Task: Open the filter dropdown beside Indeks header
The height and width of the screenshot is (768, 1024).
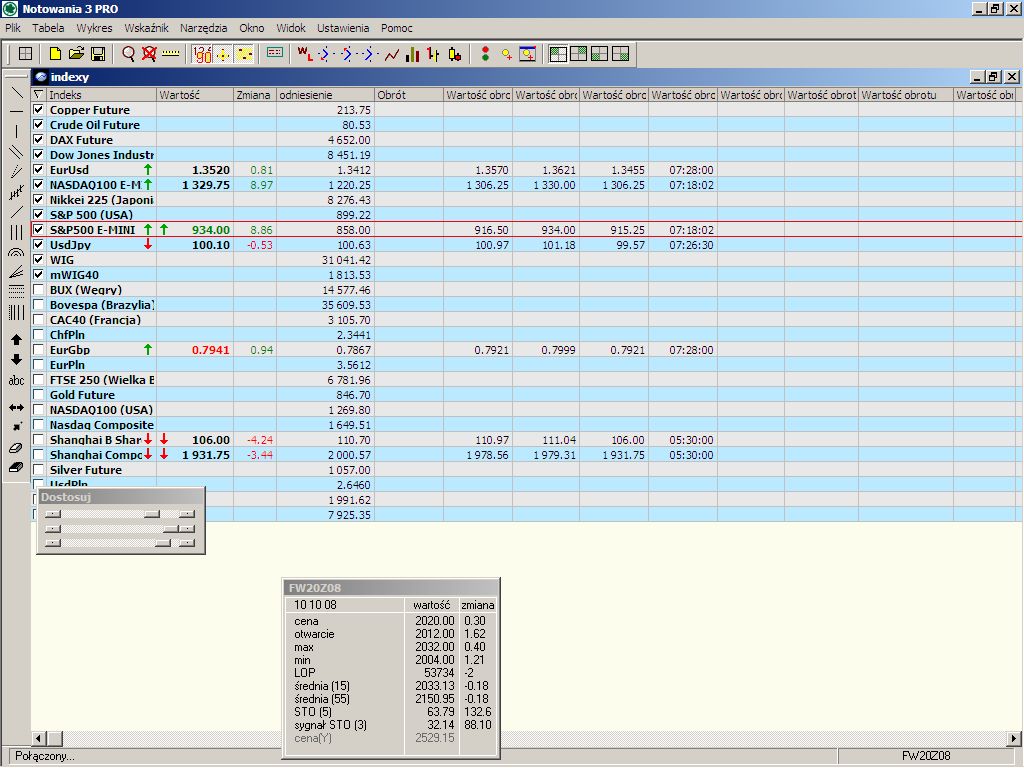Action: click(39, 95)
